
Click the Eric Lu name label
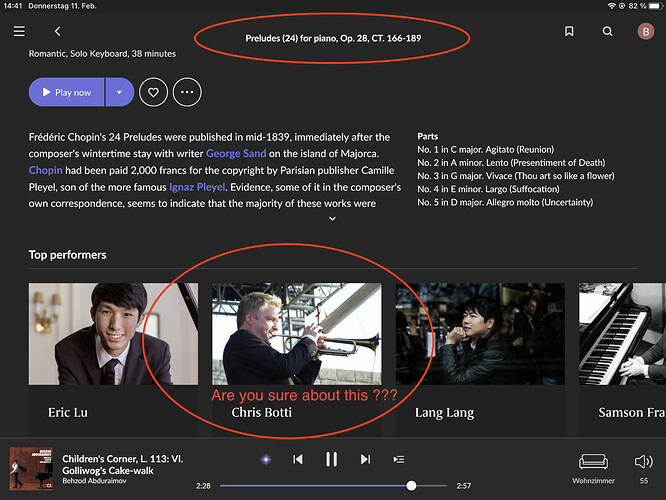click(68, 412)
